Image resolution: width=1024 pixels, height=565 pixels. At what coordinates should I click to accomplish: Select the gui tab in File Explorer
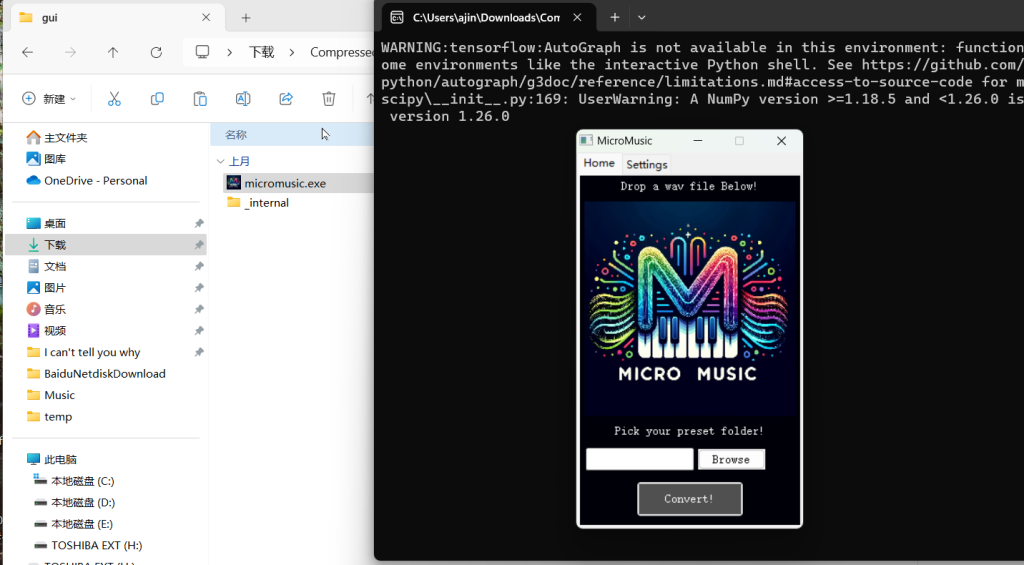tap(118, 18)
